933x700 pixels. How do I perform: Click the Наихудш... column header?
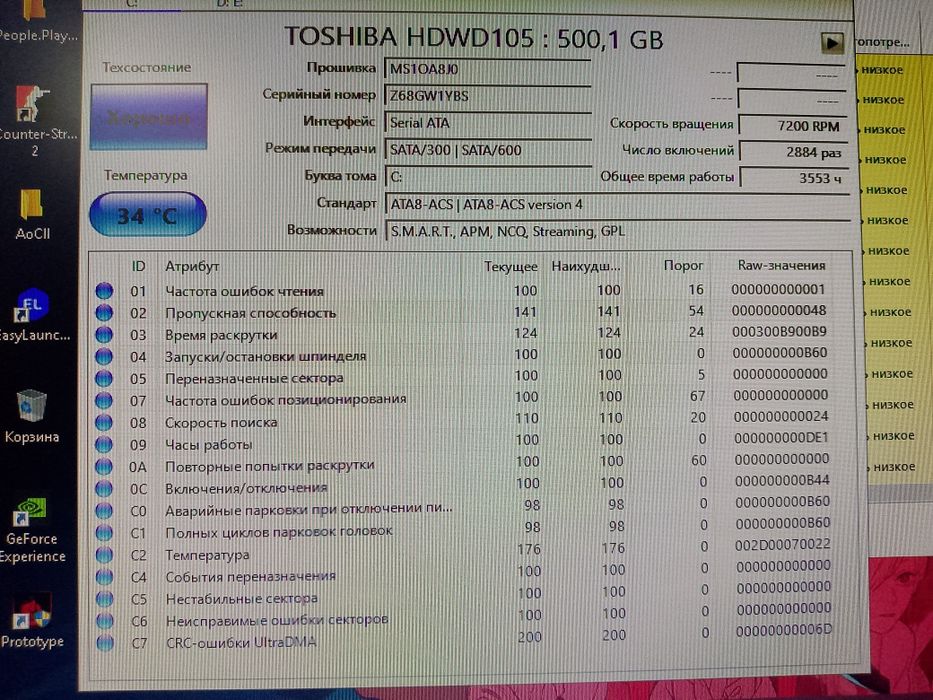(586, 266)
